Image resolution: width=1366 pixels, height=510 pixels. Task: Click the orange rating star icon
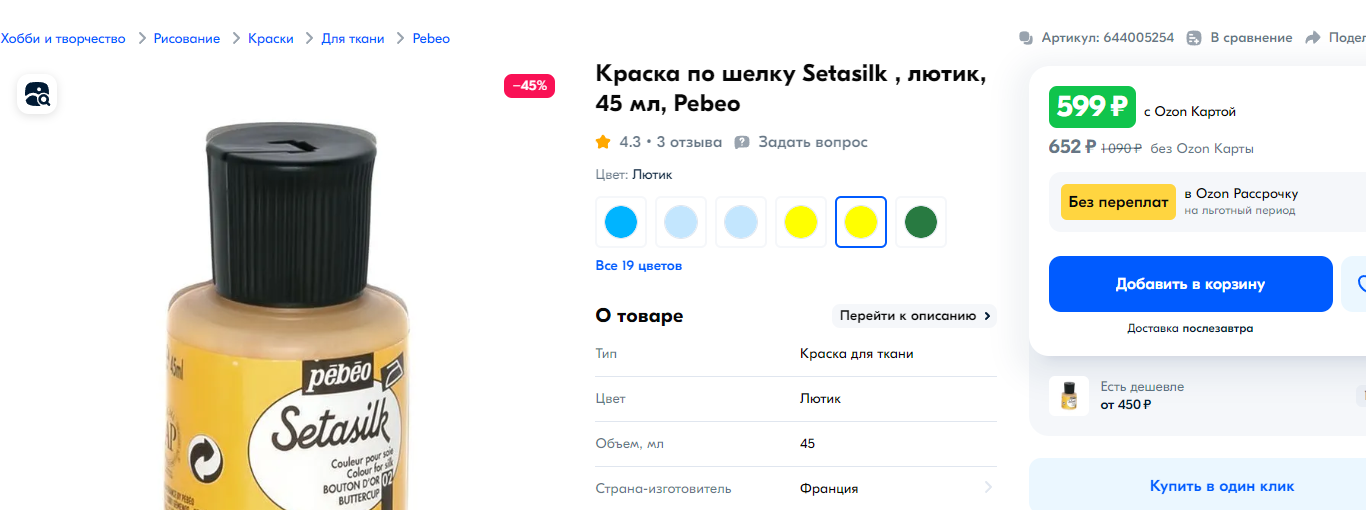tap(603, 142)
